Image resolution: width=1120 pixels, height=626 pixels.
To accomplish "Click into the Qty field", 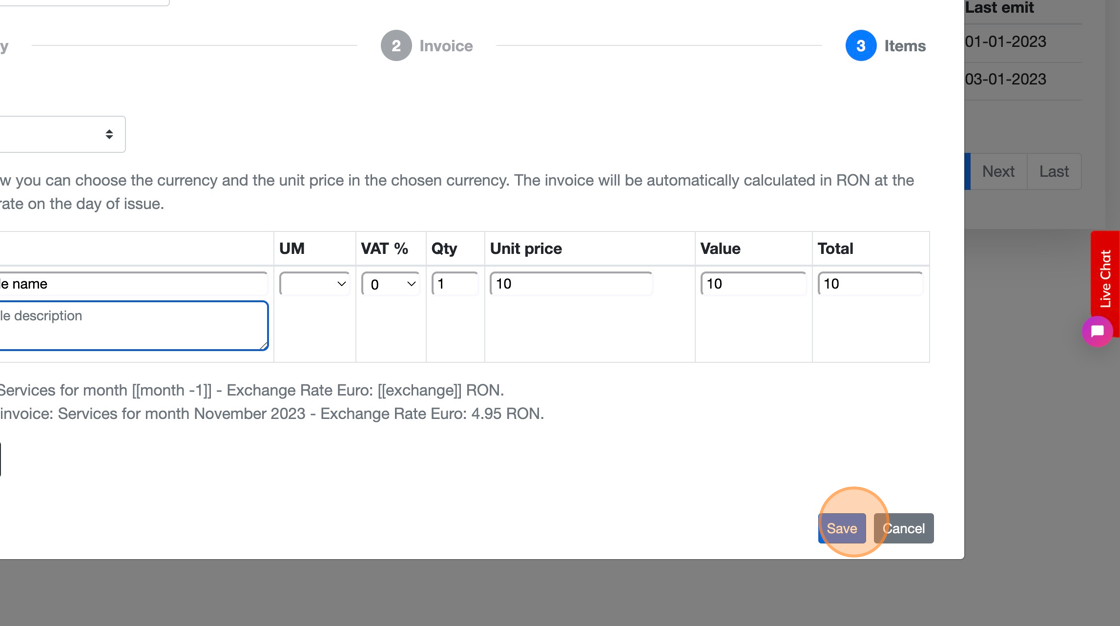I will (x=455, y=284).
